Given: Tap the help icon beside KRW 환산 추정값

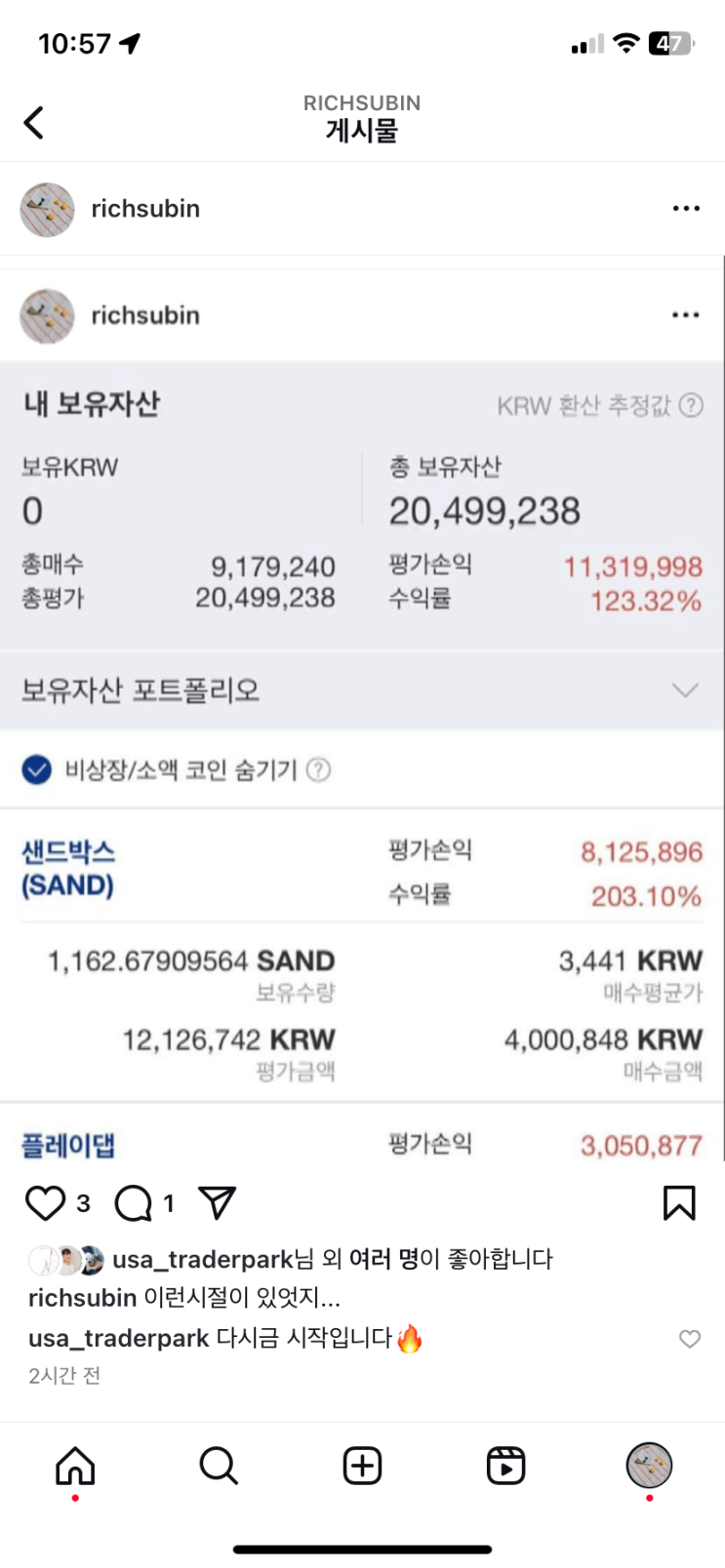Looking at the screenshot, I should coord(691,406).
